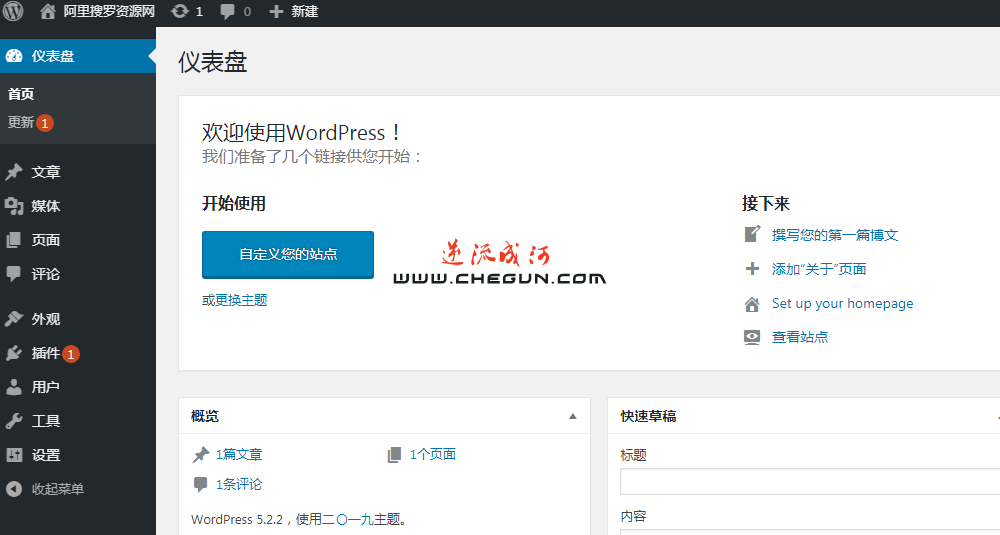Open the 更新 submenu item
This screenshot has height=535, width=1000.
coord(20,122)
